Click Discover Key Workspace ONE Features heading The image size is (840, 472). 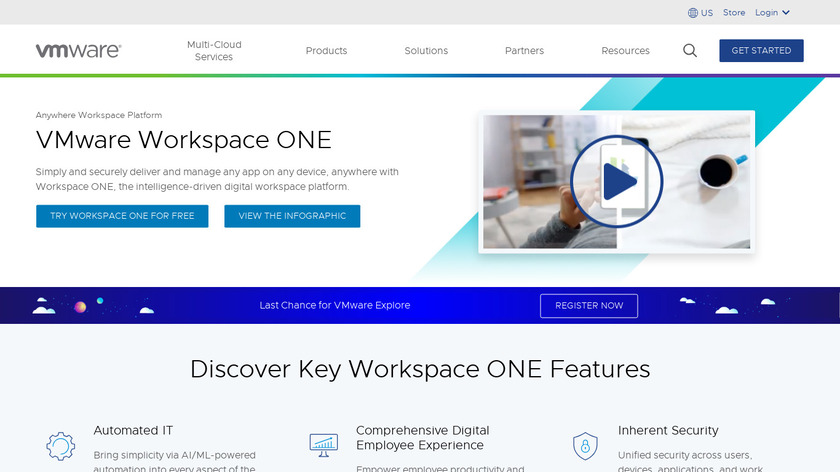coord(420,369)
